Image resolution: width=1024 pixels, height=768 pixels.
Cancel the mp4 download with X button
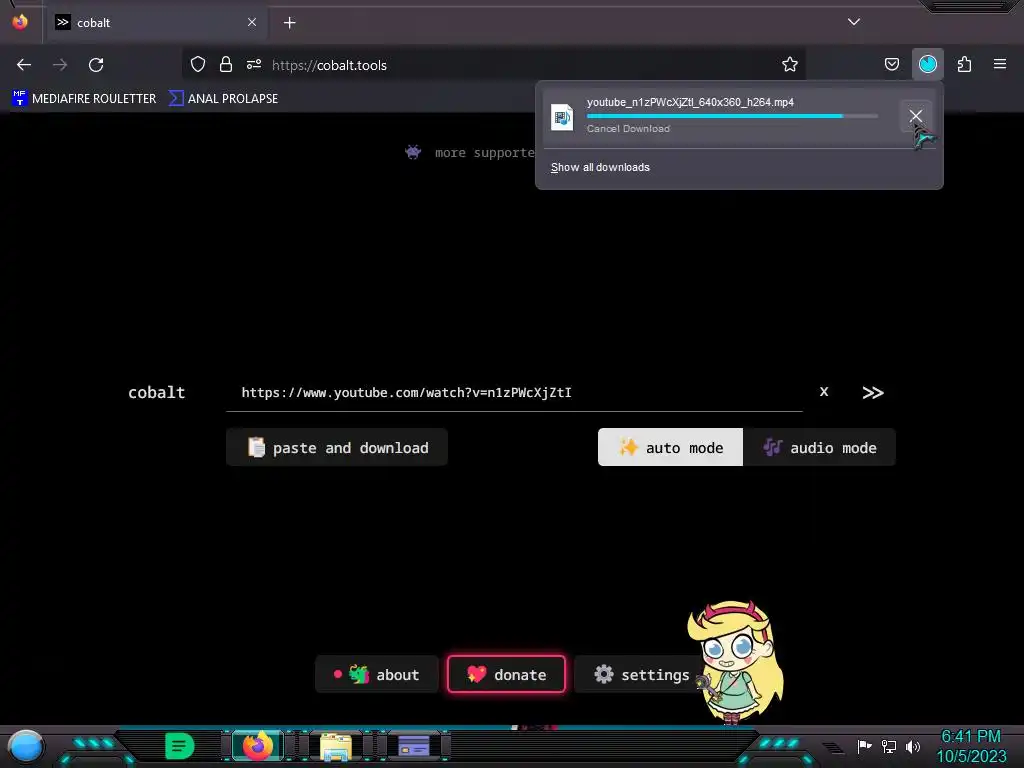pos(916,116)
